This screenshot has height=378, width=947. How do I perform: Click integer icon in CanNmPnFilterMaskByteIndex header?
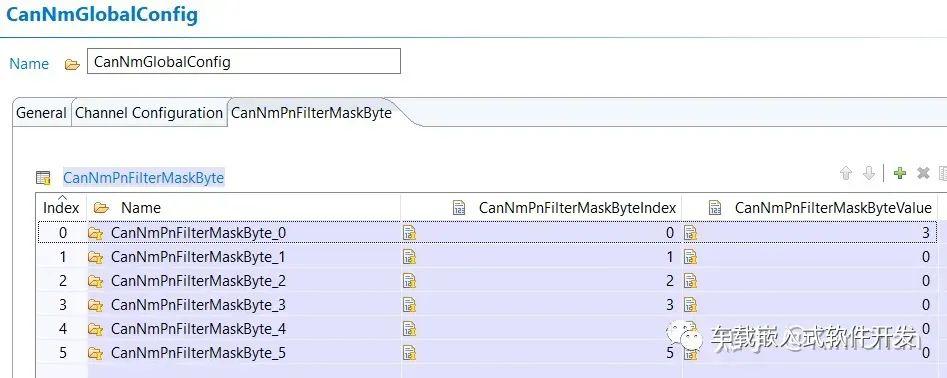[x=459, y=208]
